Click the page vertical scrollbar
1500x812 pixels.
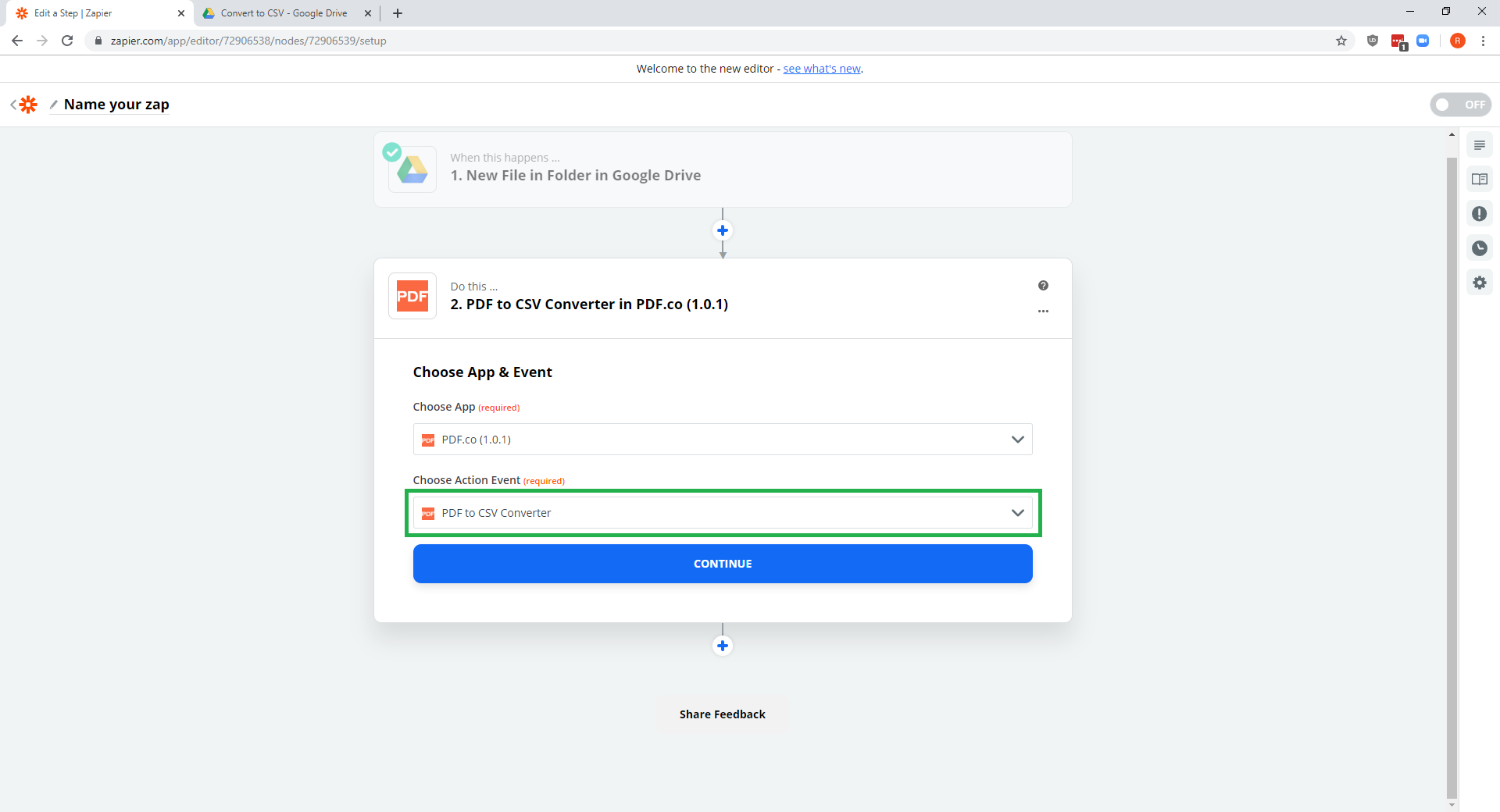pyautogui.click(x=1452, y=478)
